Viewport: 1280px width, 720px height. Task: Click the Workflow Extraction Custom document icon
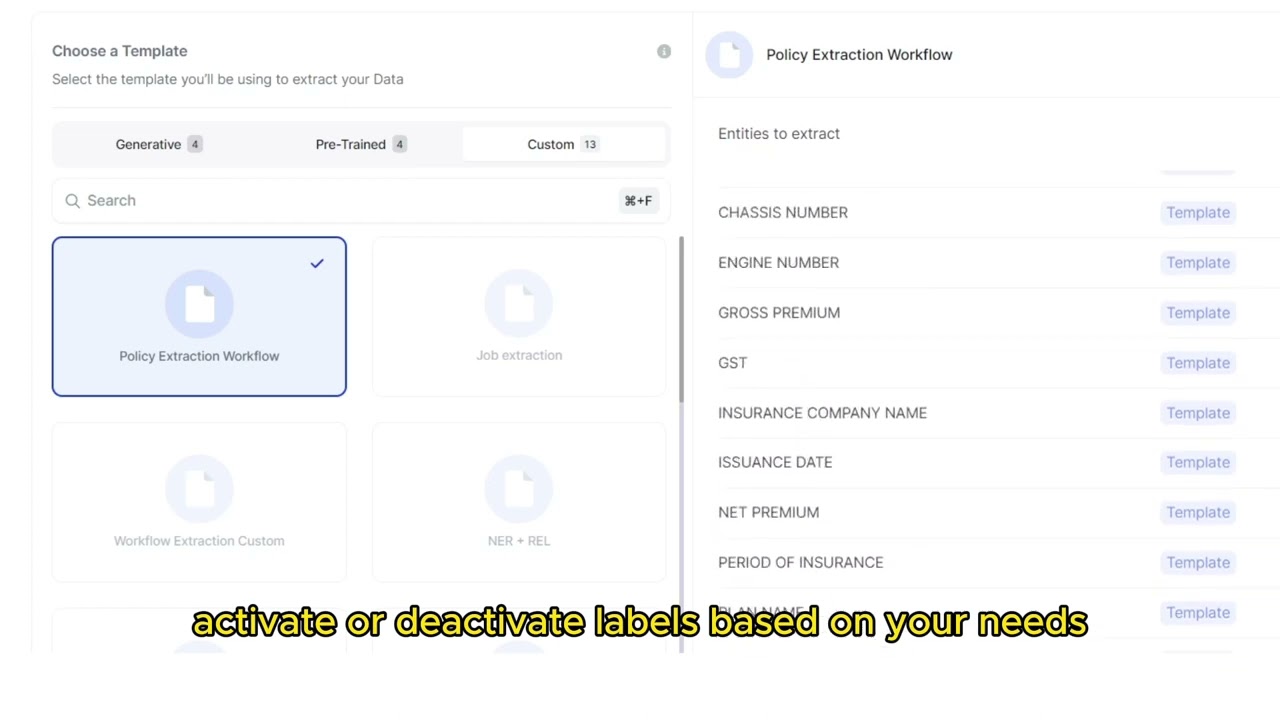(x=199, y=489)
